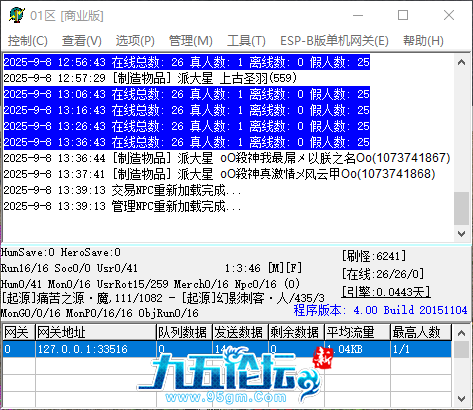The image size is (473, 410).
Task: Click the 网关 column header
Action: [x=19, y=332]
